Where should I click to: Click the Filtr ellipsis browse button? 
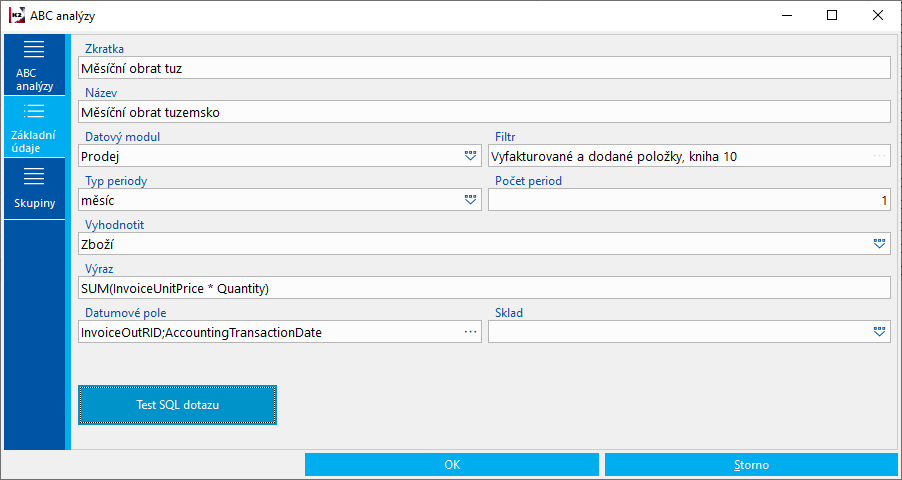click(879, 156)
